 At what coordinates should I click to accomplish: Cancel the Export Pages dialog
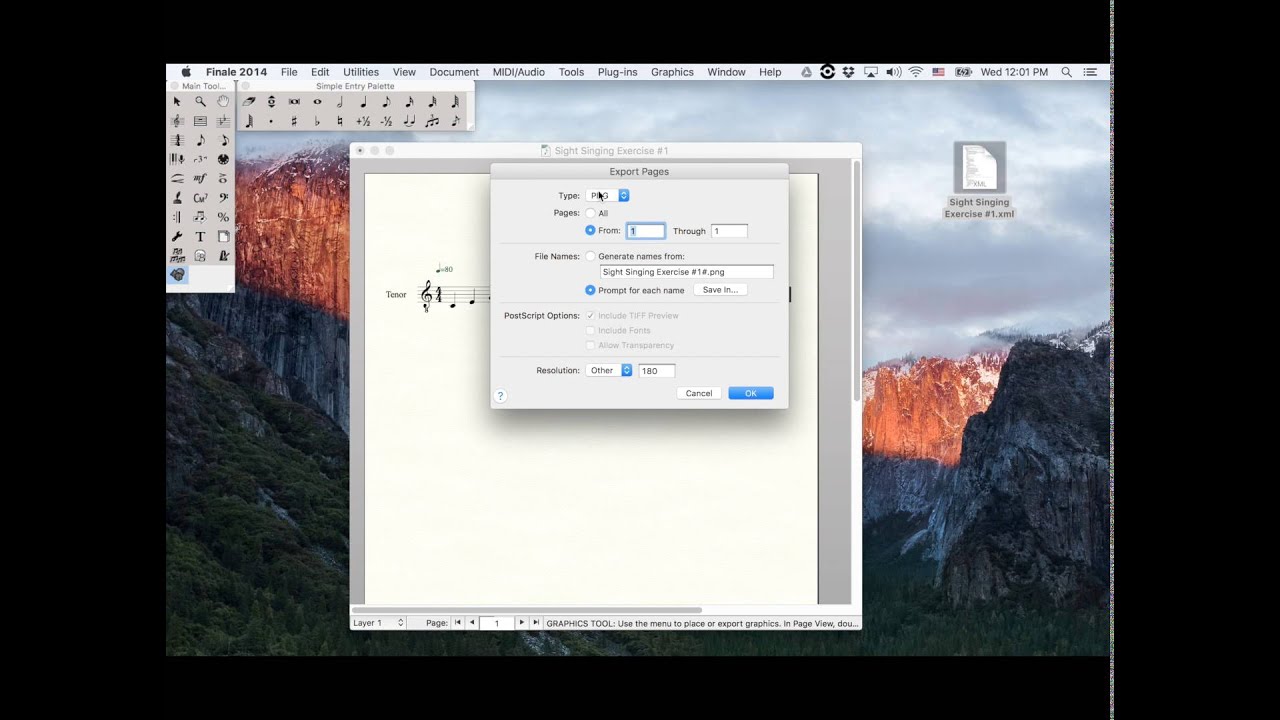coord(699,393)
